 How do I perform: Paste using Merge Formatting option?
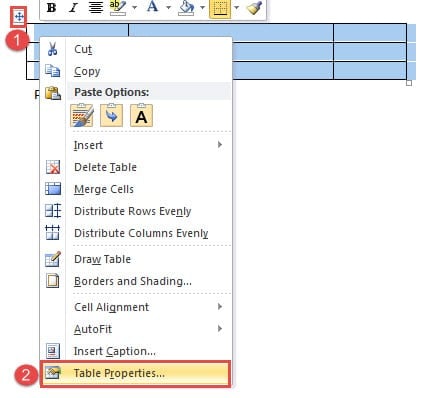(111, 115)
